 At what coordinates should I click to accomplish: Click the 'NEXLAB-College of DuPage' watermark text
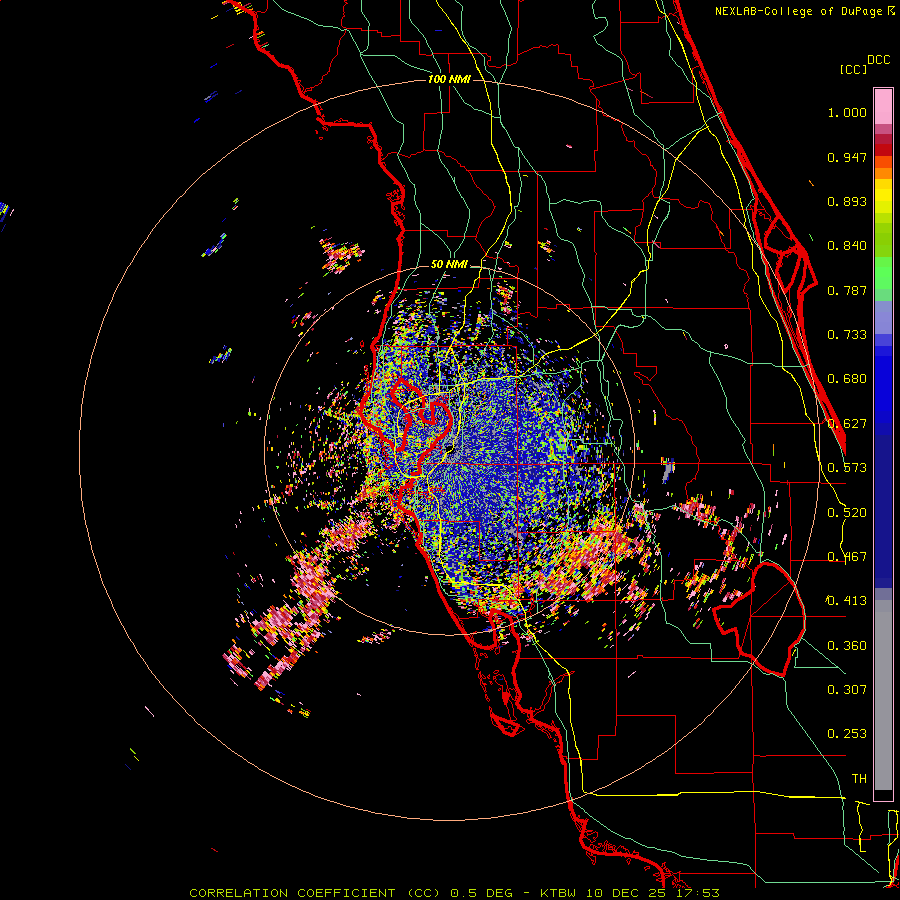[799, 11]
